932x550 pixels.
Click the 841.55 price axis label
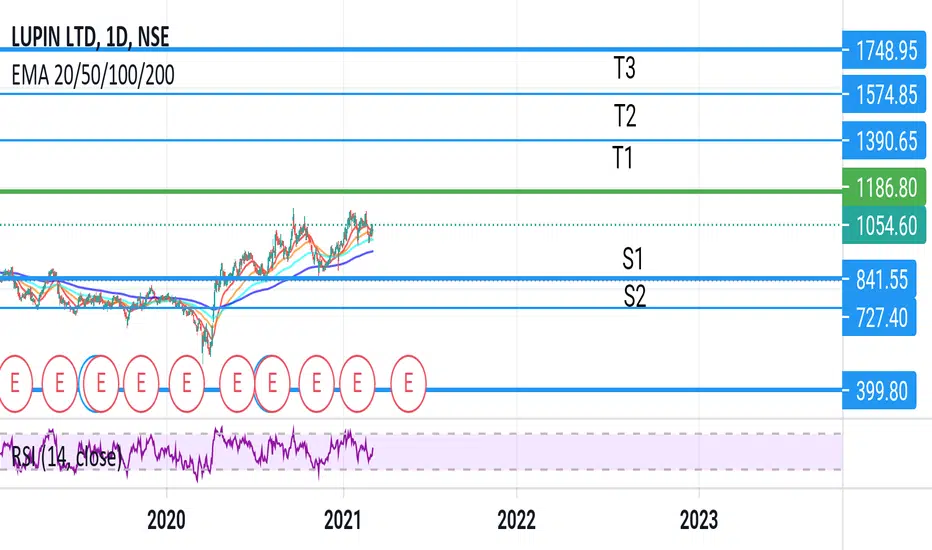point(879,279)
